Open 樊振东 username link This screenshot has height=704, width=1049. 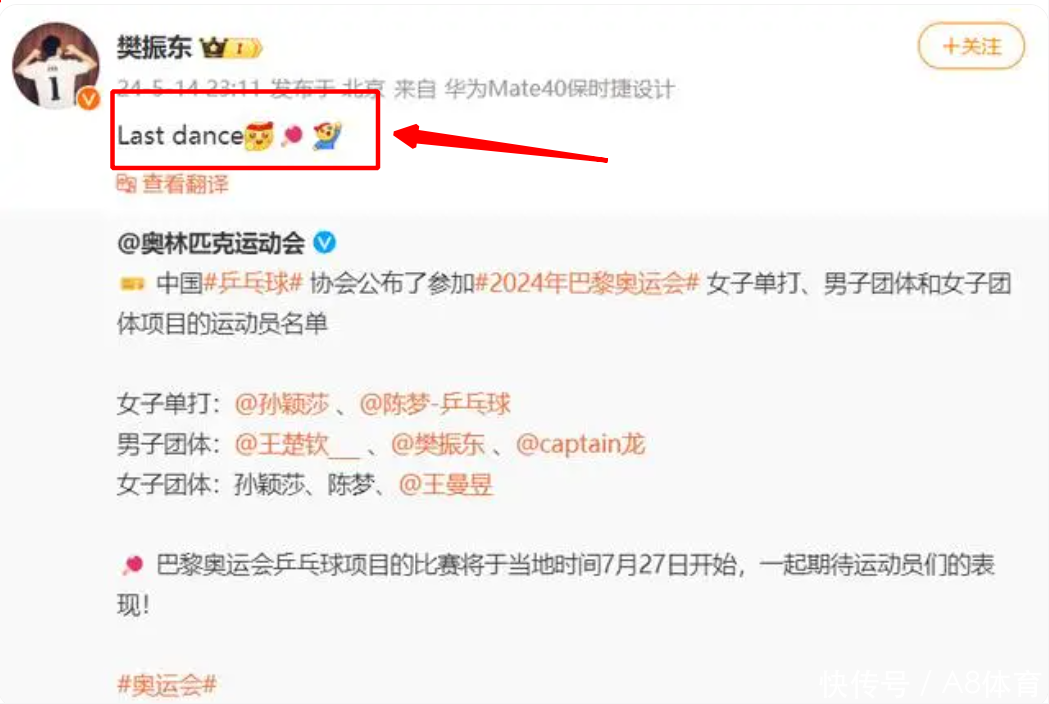coord(154,48)
